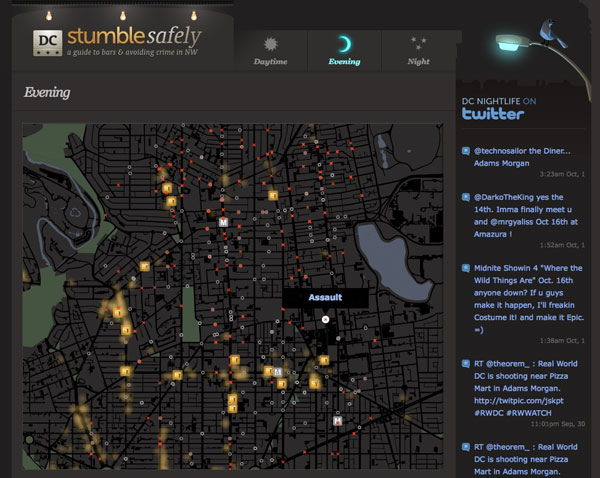
Task: Select the topmost Metro M station marker
Action: [x=223, y=222]
